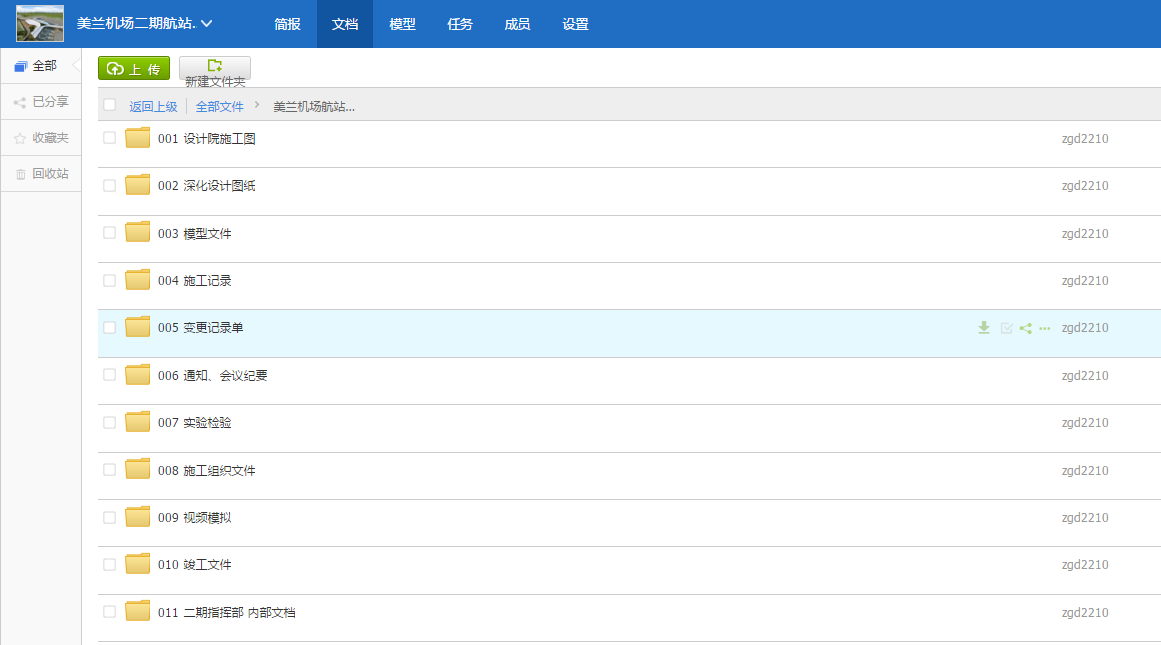This screenshot has height=645, width=1161.
Task: Open the 003 模型文件 folder icon
Action: pyautogui.click(x=138, y=233)
